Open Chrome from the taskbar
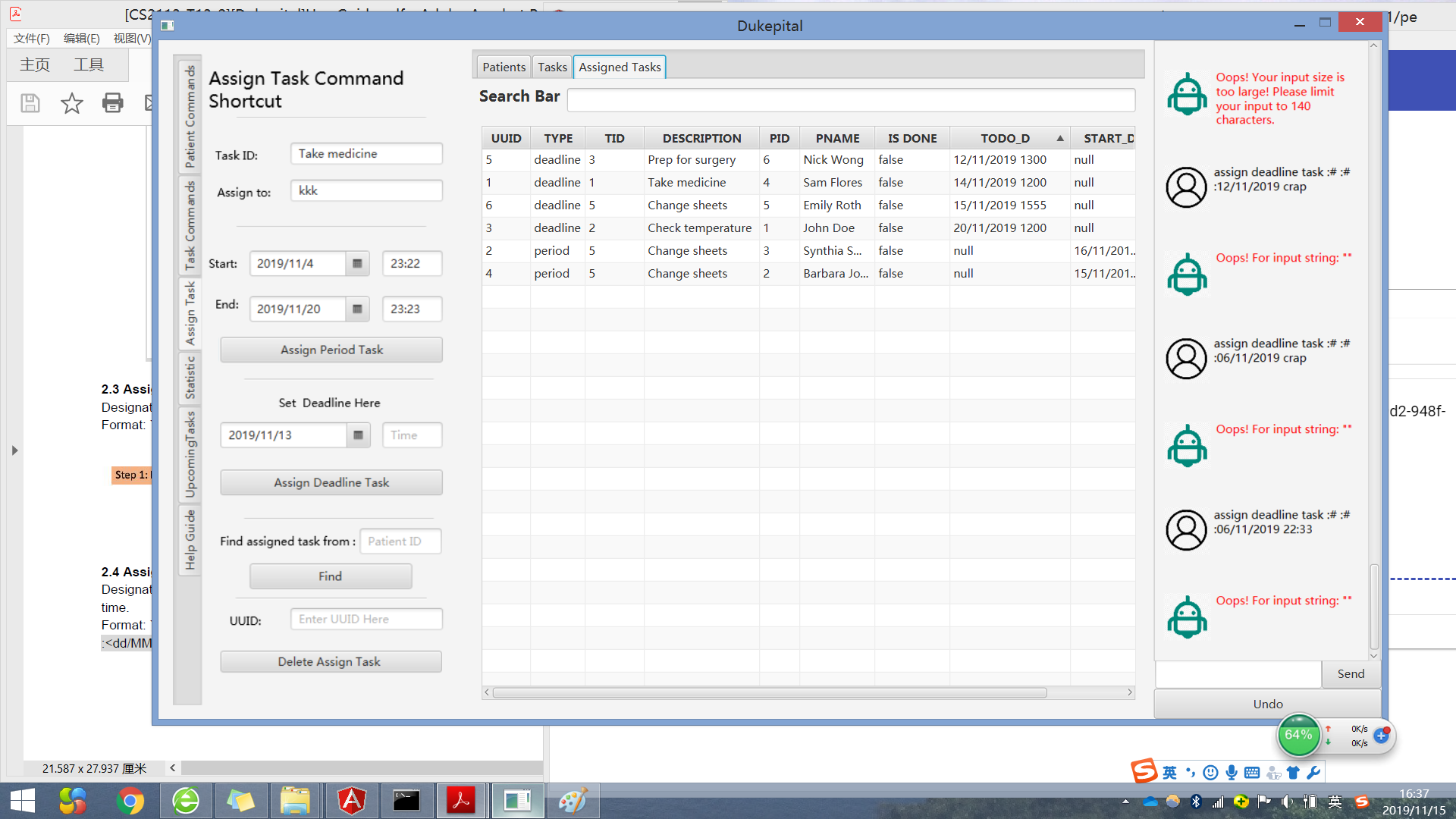Screen dimensions: 1456x819 [130, 801]
